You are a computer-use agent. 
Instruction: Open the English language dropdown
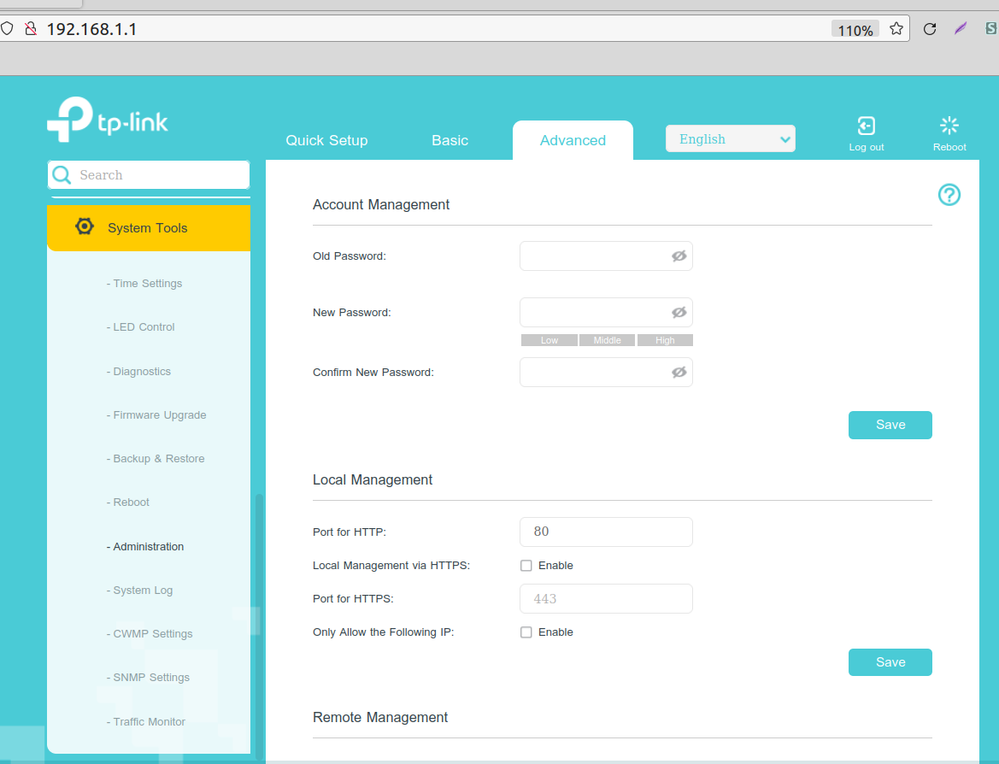(730, 139)
